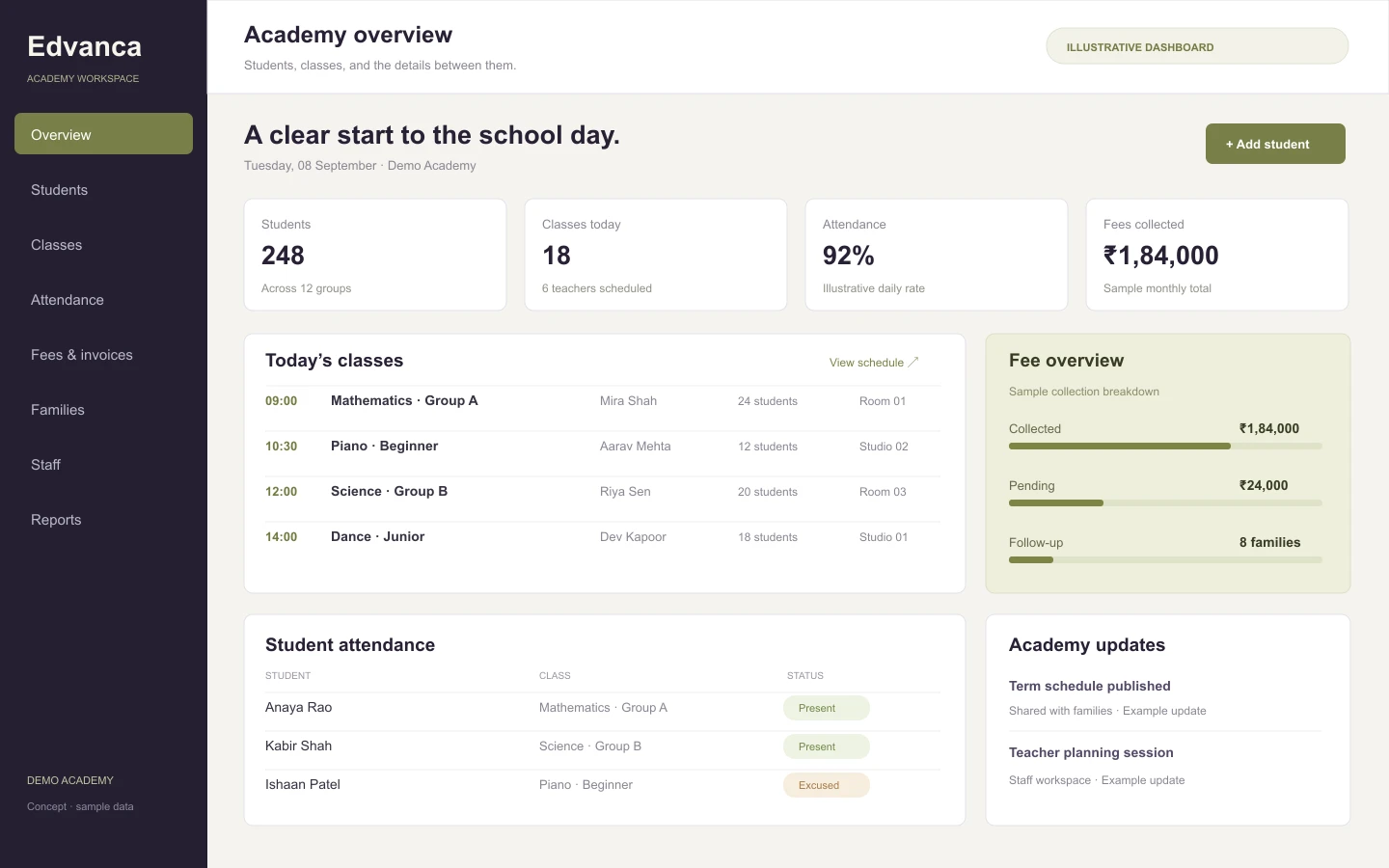Select the Science · Group B class title
1389x868 pixels.
389,491
